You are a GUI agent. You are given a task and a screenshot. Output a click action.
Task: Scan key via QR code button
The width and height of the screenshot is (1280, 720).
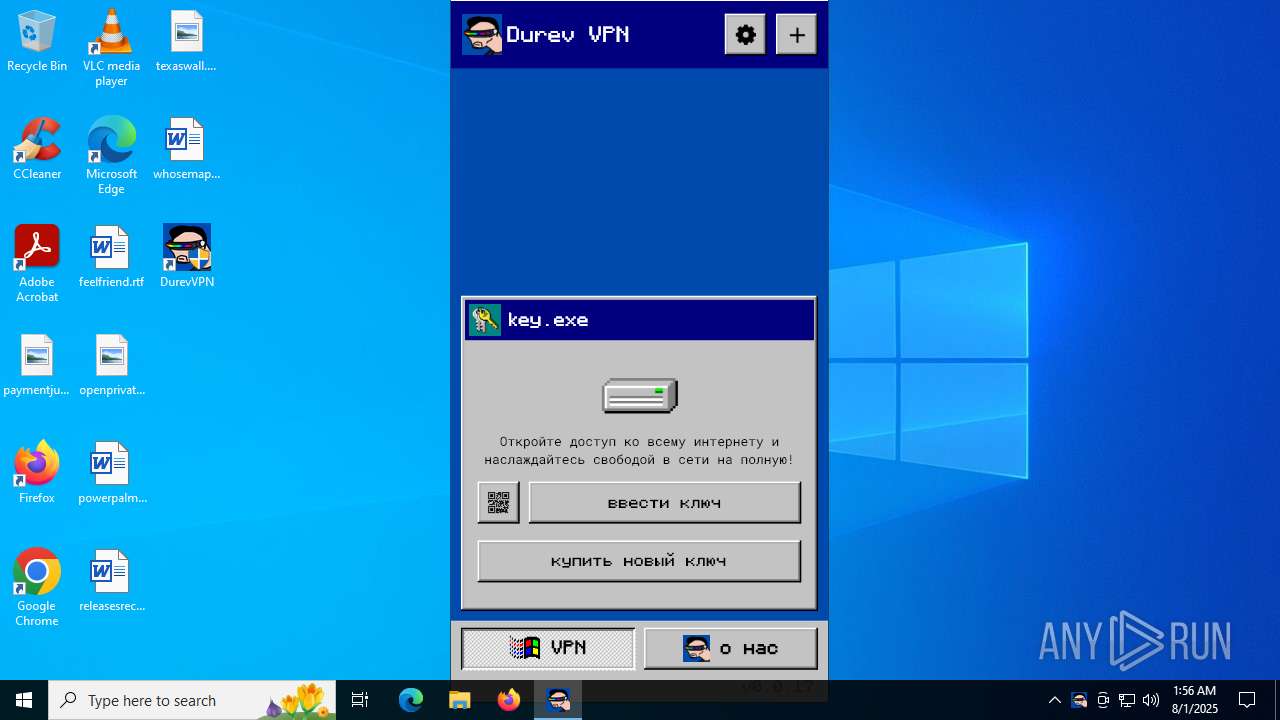pyautogui.click(x=498, y=503)
